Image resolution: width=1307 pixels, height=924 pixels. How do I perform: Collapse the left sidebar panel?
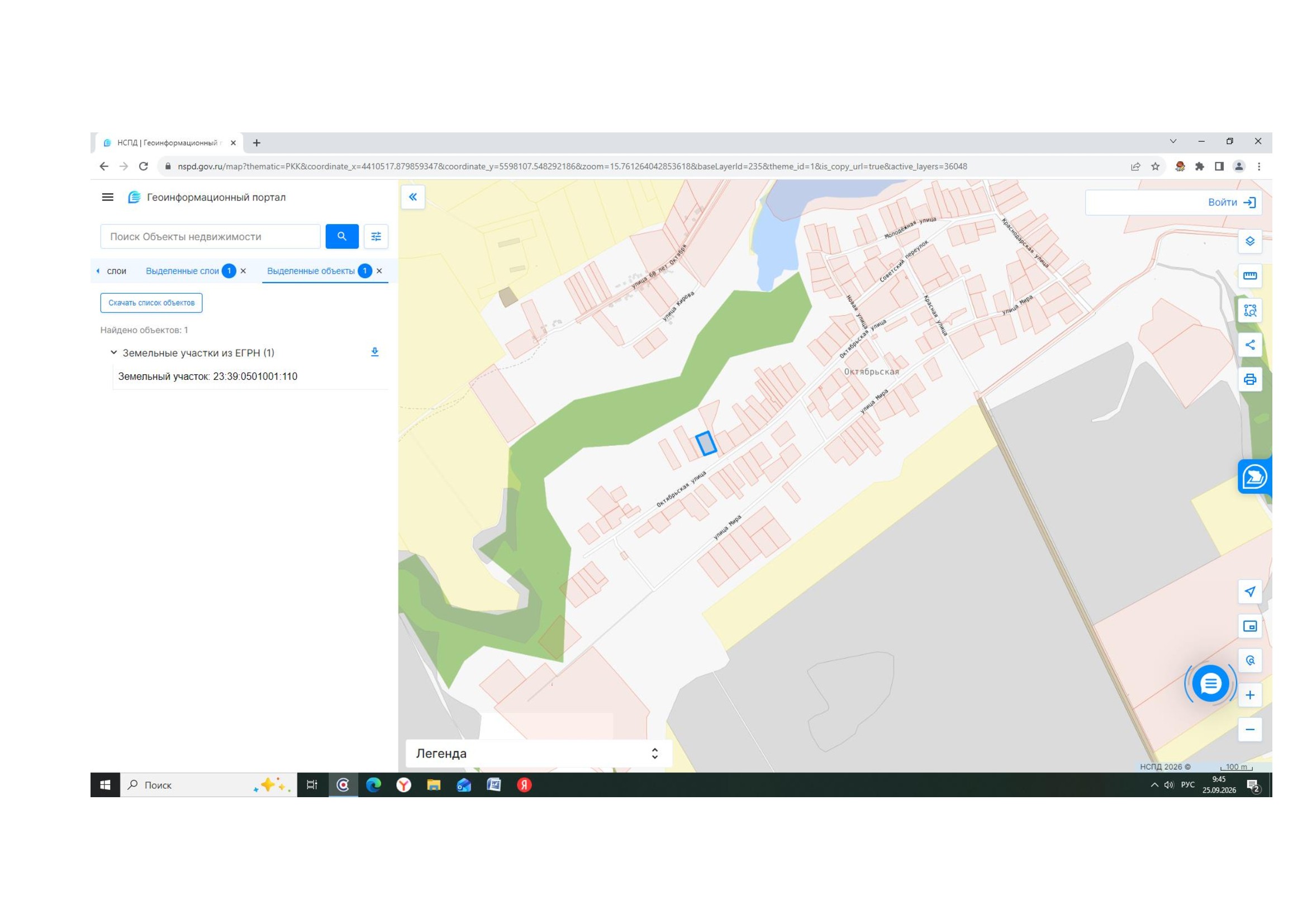(x=413, y=197)
